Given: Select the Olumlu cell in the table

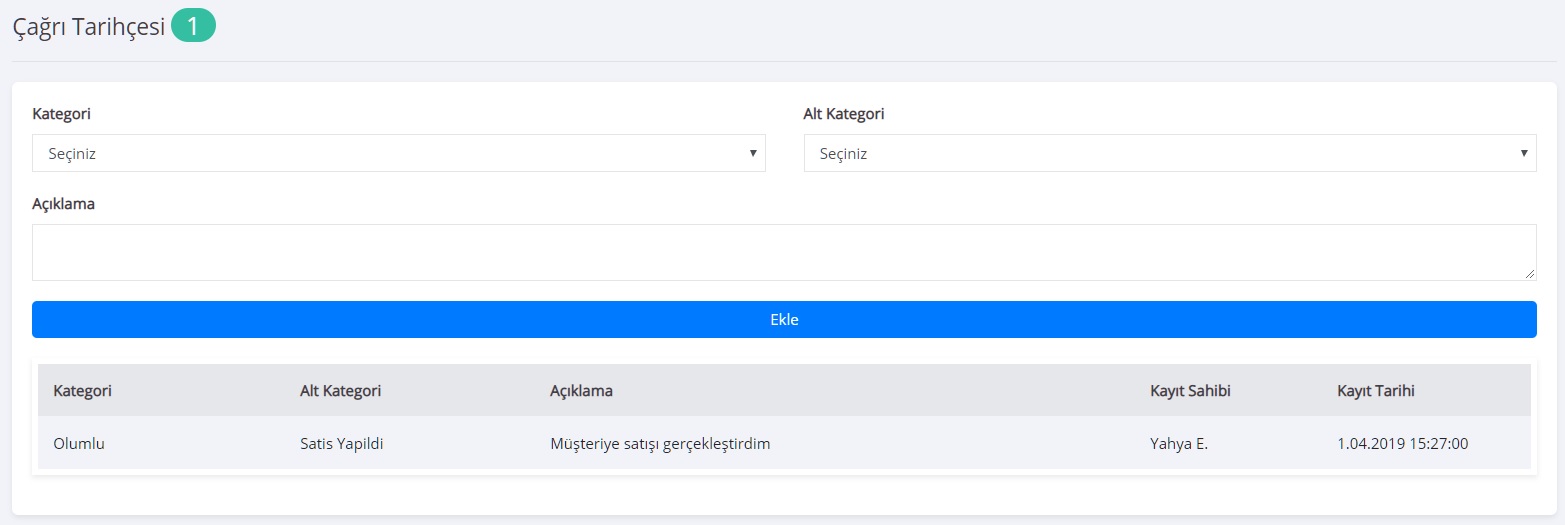Looking at the screenshot, I should tap(79, 444).
